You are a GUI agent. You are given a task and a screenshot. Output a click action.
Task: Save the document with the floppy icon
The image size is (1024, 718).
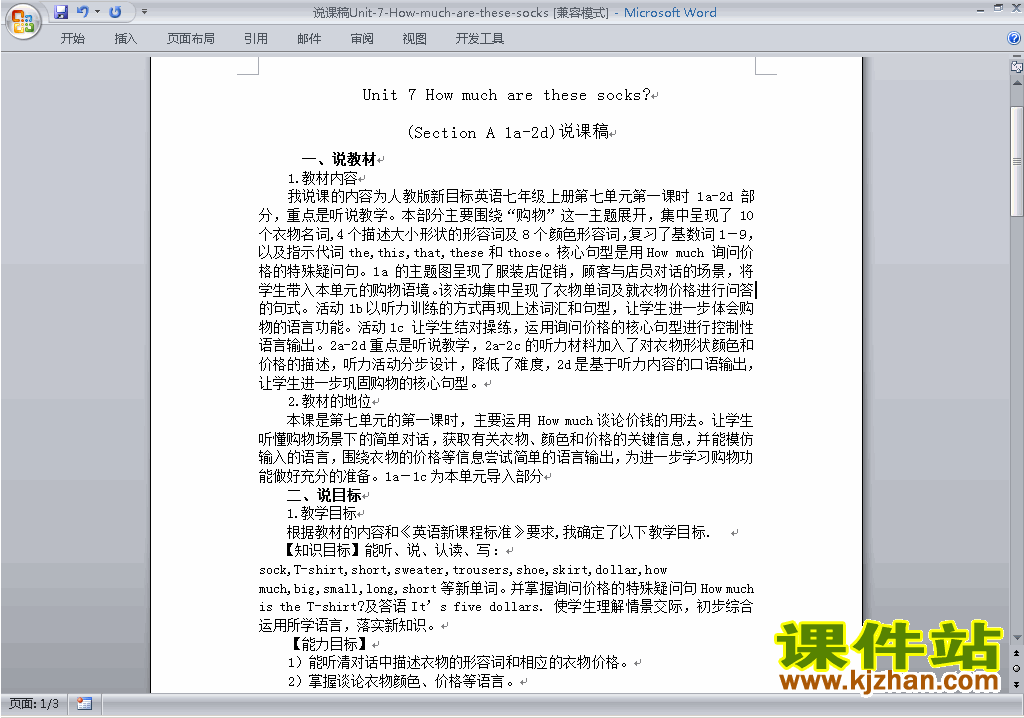[x=61, y=12]
